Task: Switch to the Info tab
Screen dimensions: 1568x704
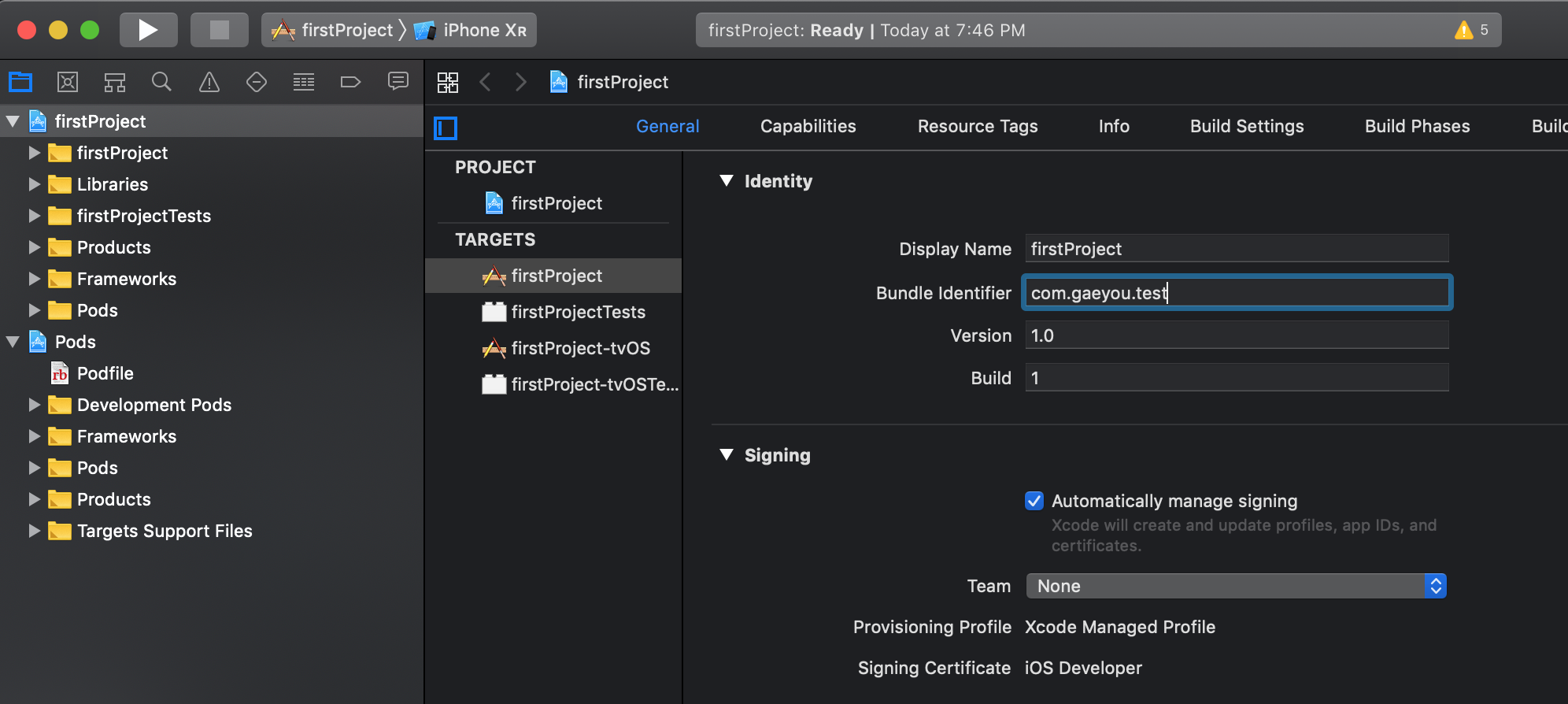Action: (1114, 126)
